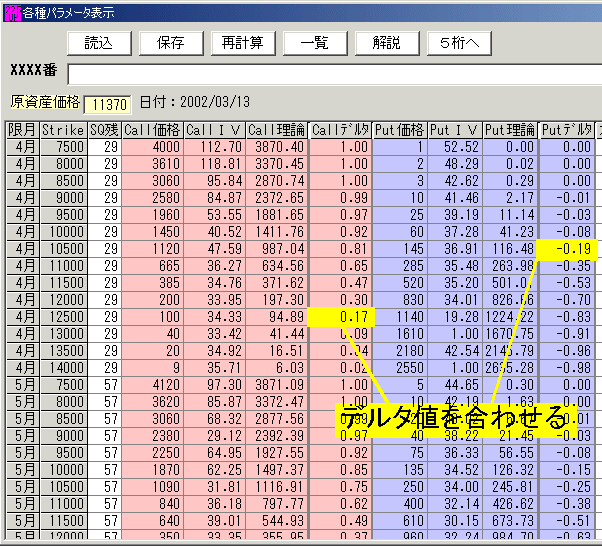Click Call theory value 197.30
The image size is (602, 546).
(x=276, y=300)
